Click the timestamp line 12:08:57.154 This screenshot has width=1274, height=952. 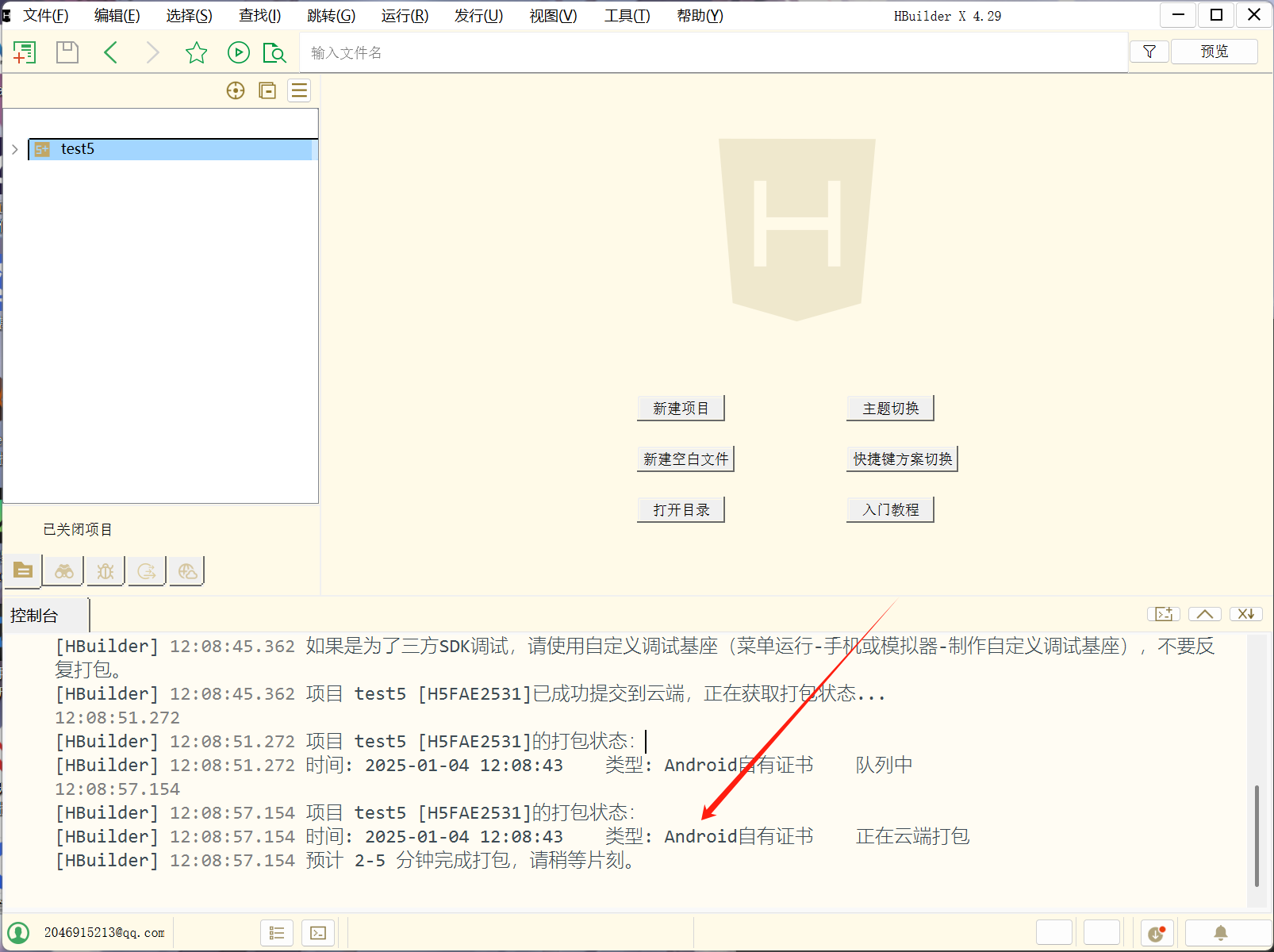click(117, 789)
